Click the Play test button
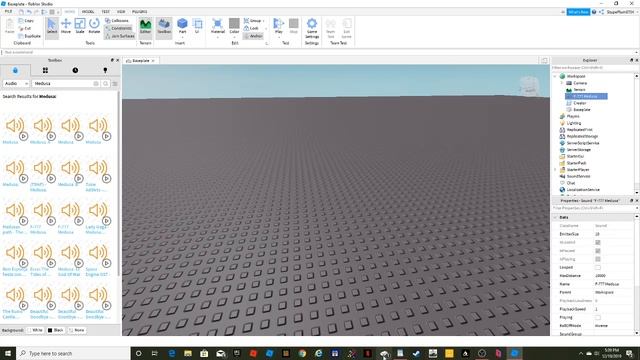Viewport: 640px width, 360px height. pos(279,24)
